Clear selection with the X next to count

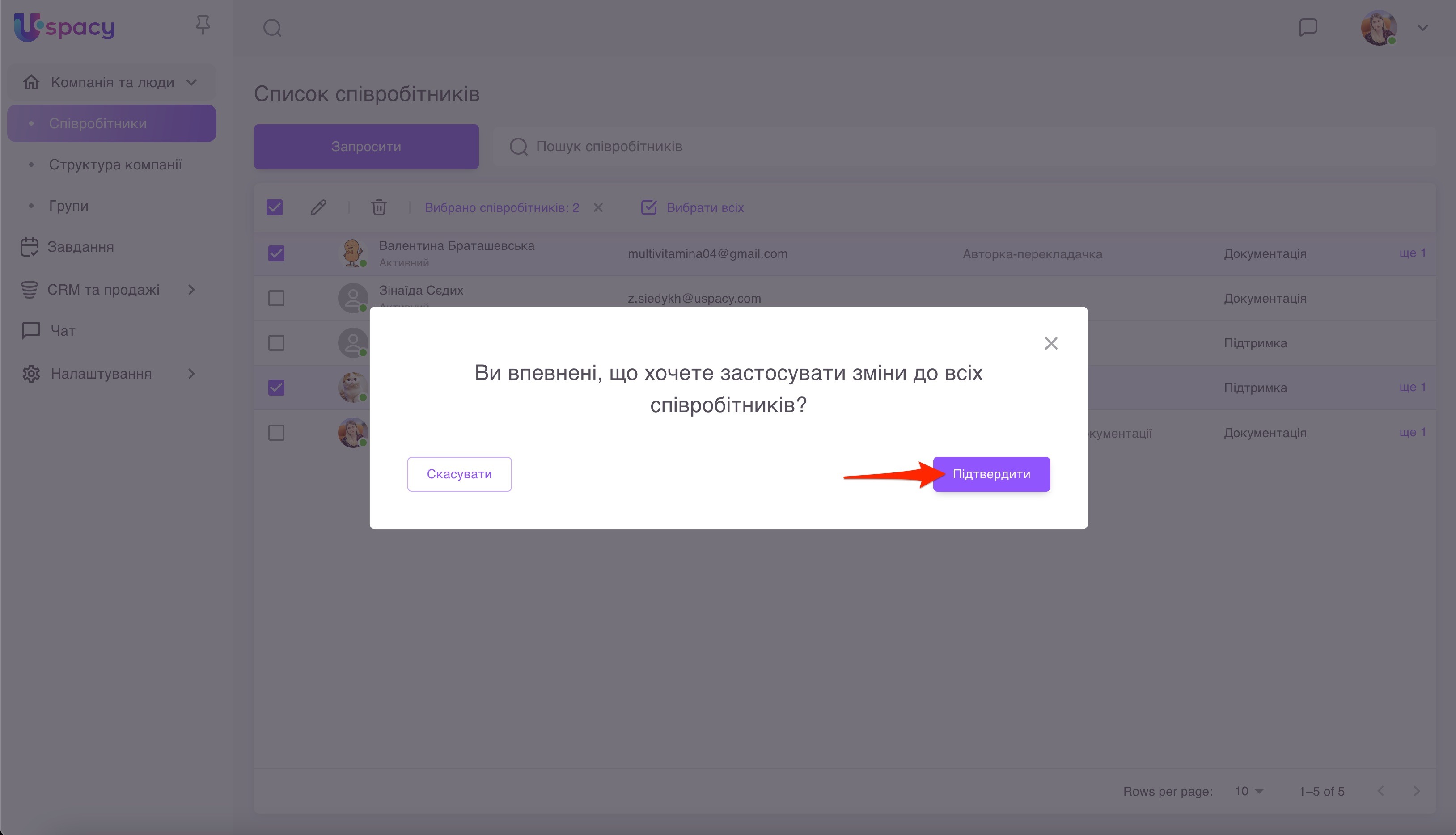(x=598, y=207)
